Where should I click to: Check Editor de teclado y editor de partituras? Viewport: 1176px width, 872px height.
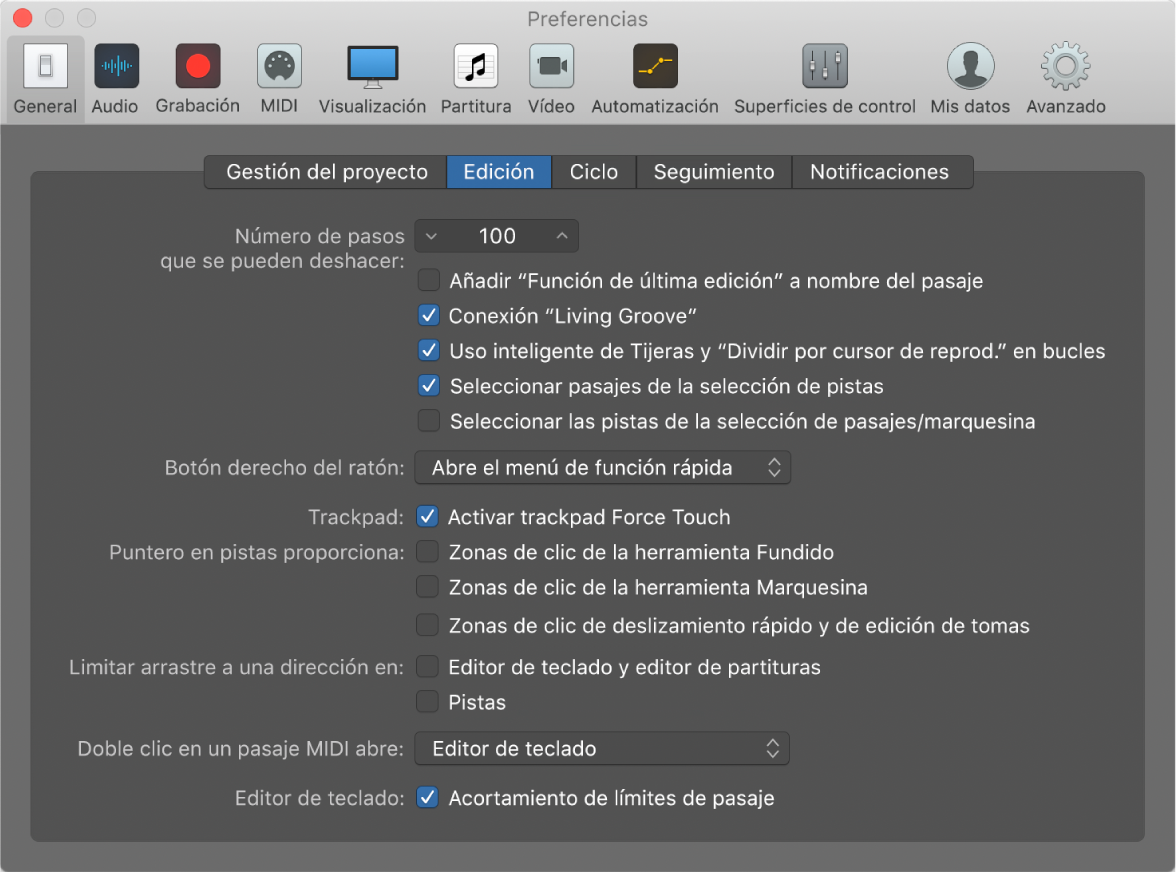click(x=428, y=667)
